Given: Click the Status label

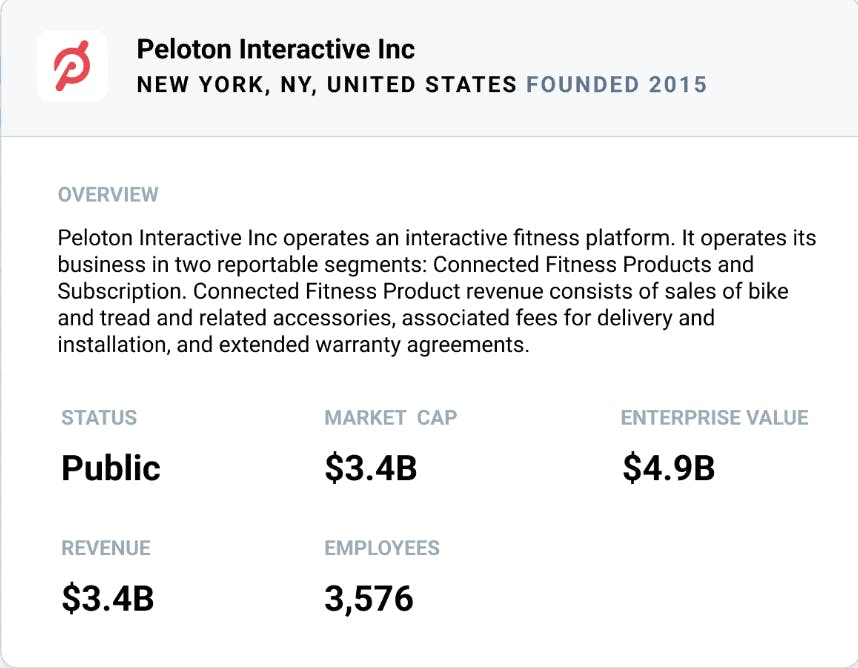Looking at the screenshot, I should pos(99,417).
